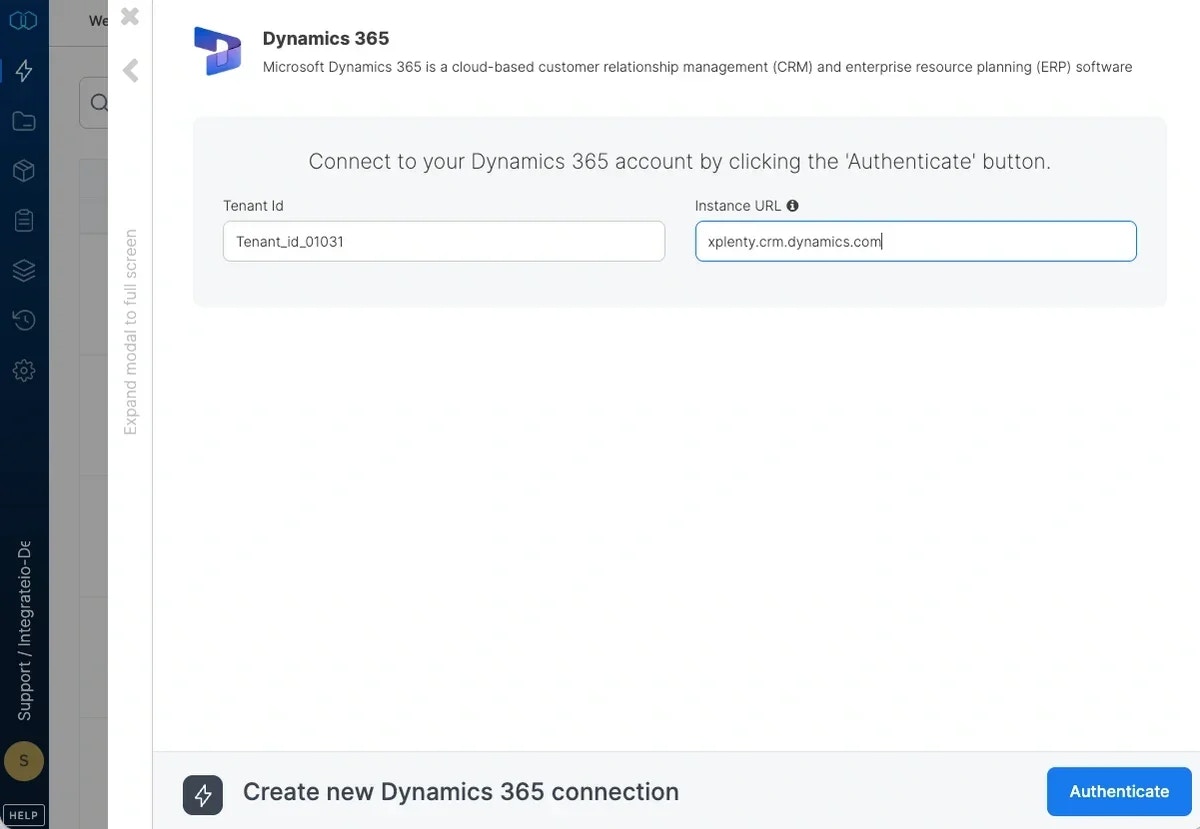Click the package box icon in sidebar
This screenshot has width=1200, height=829.
click(23, 170)
